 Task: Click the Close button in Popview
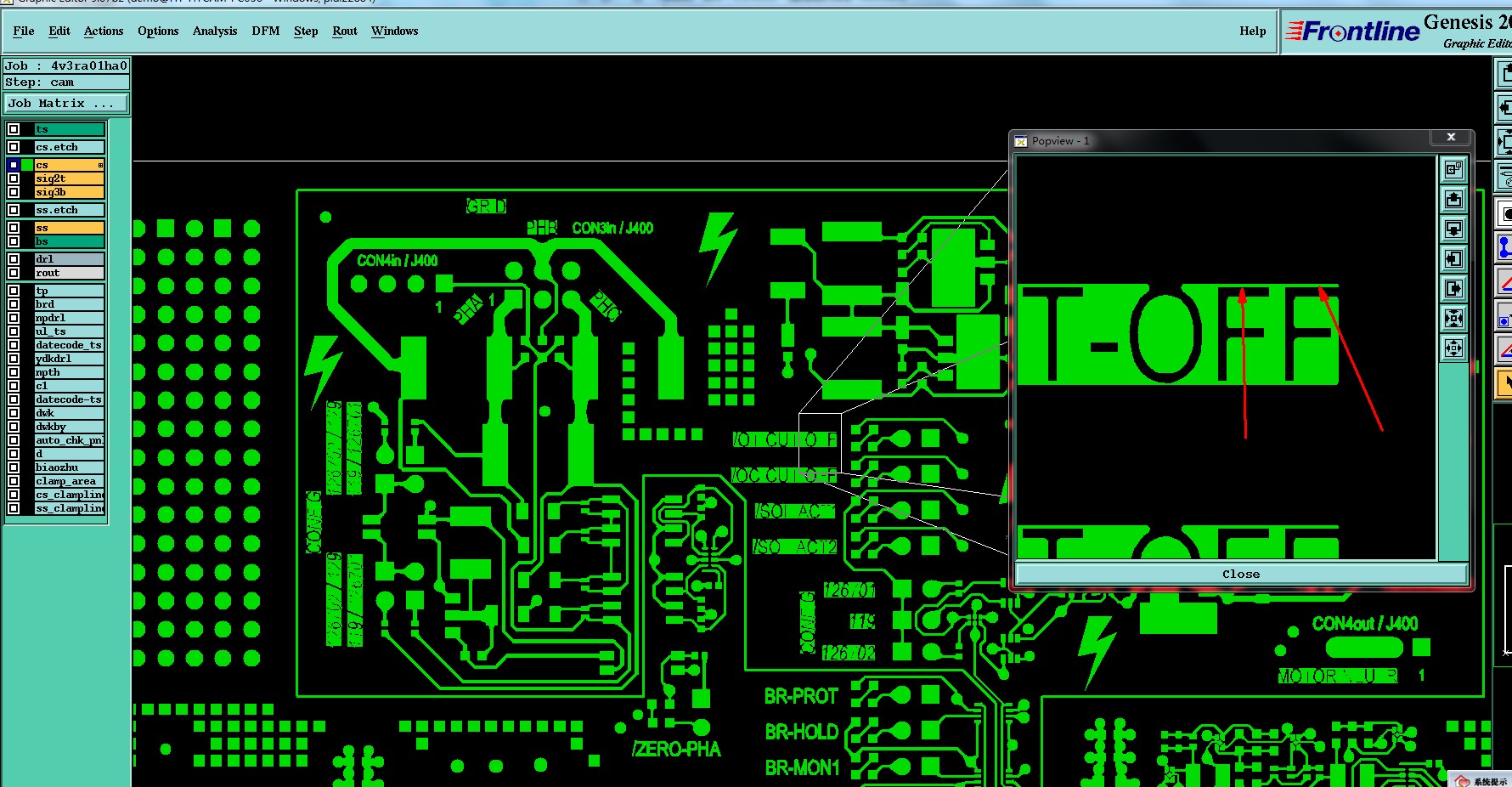(1241, 574)
